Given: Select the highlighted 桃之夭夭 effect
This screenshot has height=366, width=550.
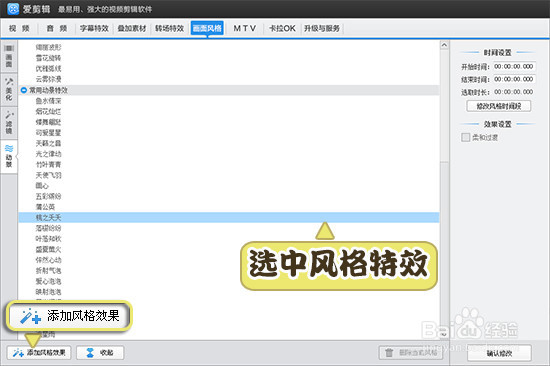Looking at the screenshot, I should click(x=228, y=218).
